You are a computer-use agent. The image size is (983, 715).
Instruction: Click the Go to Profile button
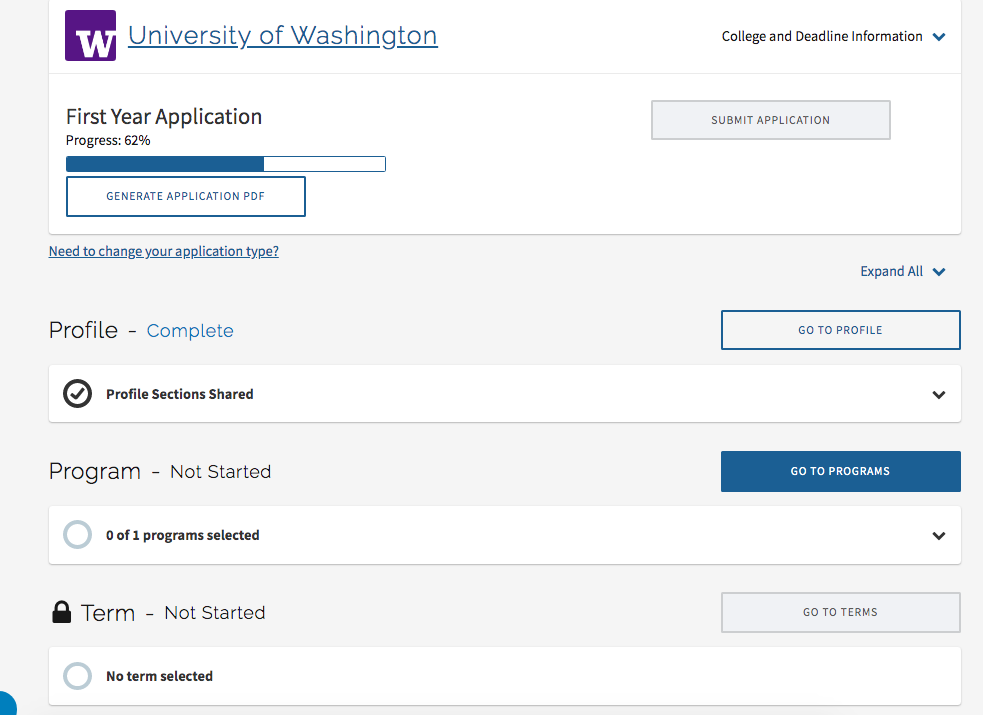pyautogui.click(x=840, y=330)
